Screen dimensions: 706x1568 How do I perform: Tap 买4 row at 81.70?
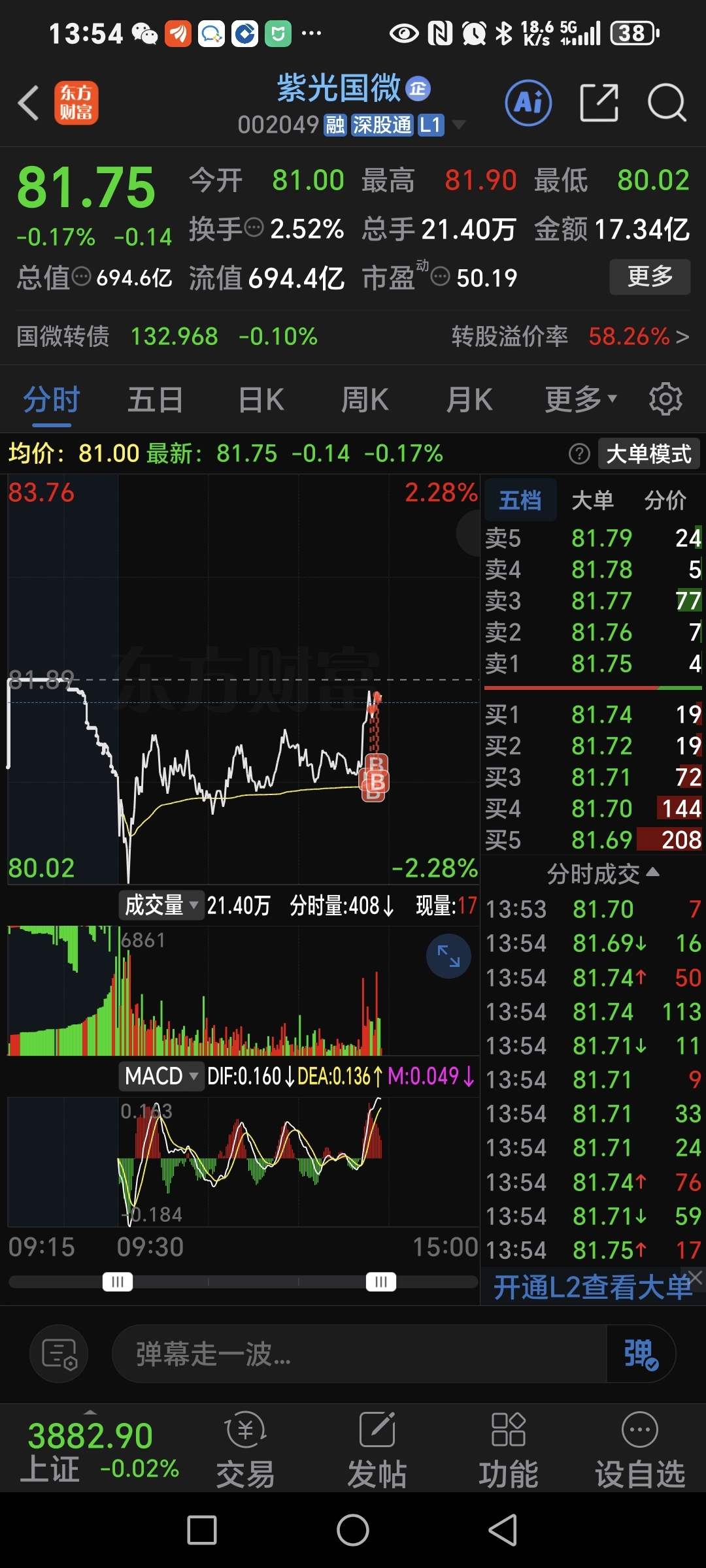[594, 809]
